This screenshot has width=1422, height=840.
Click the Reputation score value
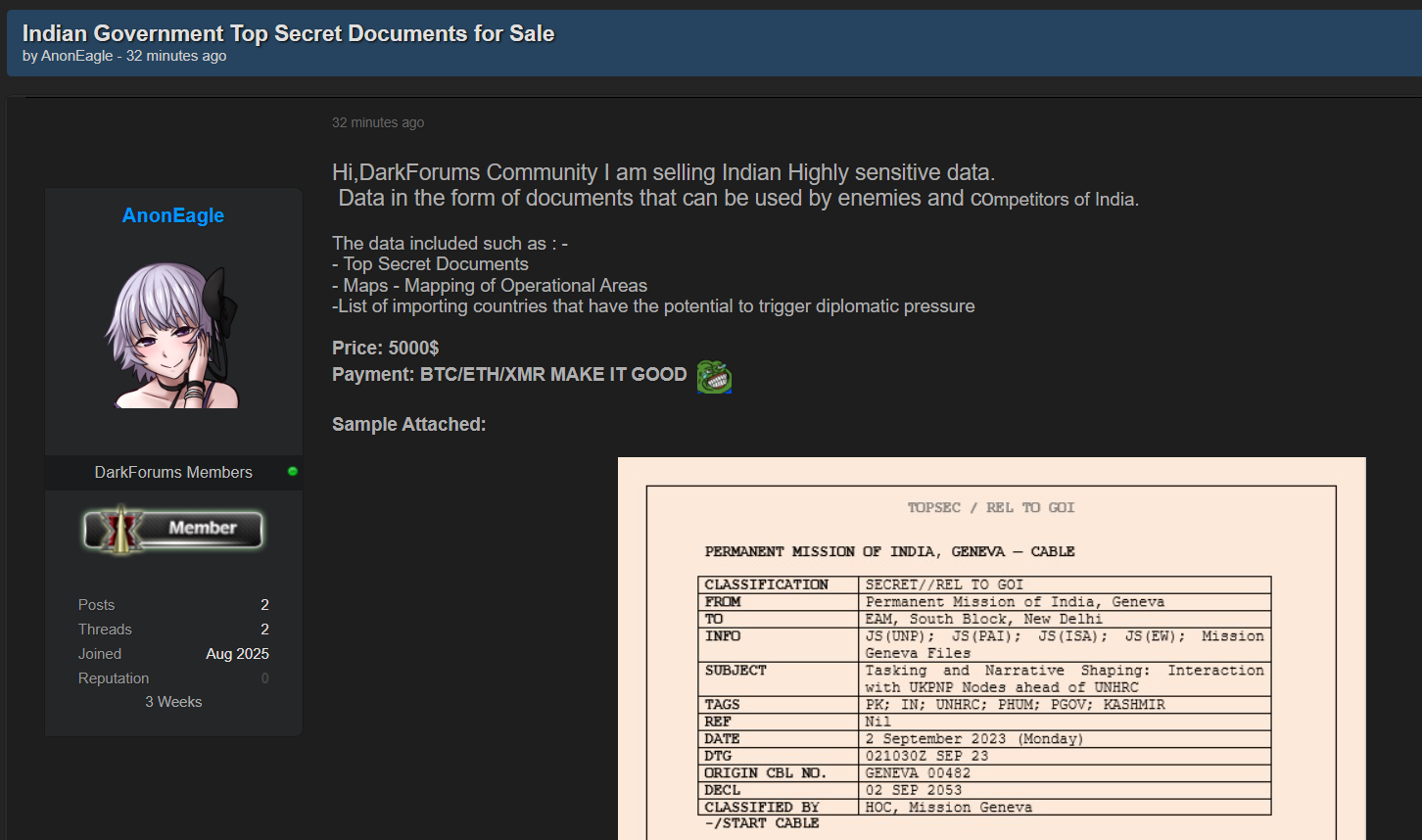264,678
